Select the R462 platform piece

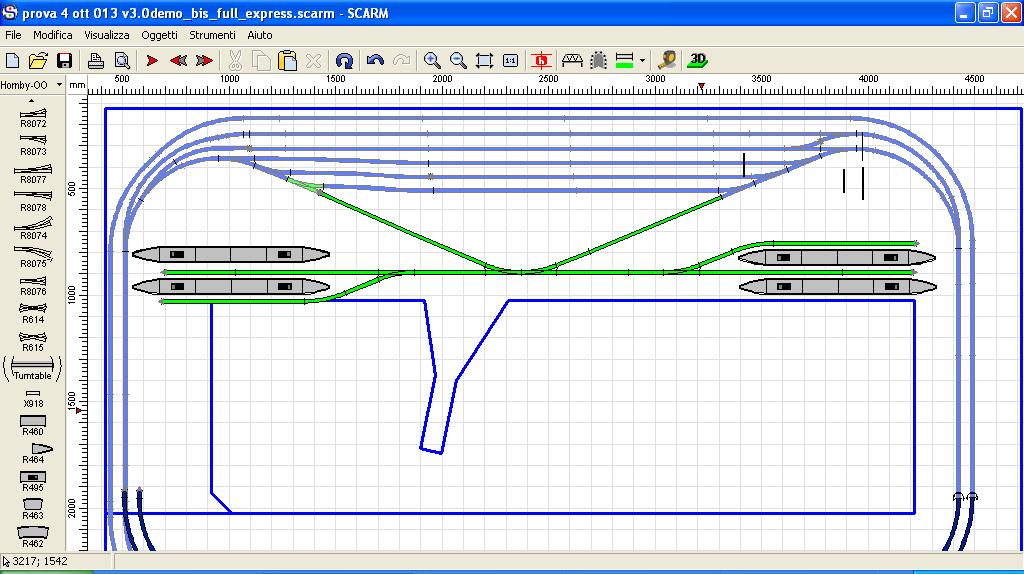pos(33,537)
